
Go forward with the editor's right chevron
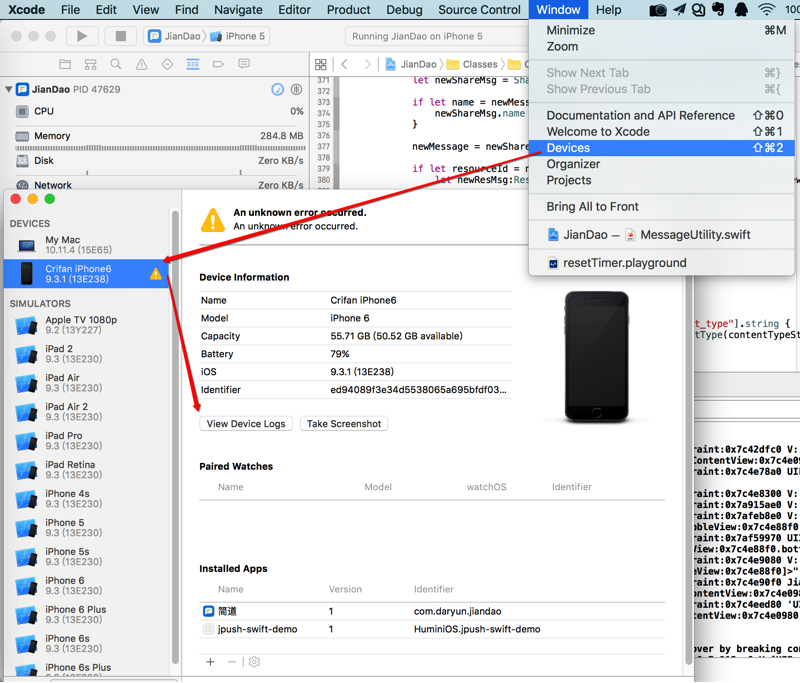[x=367, y=64]
